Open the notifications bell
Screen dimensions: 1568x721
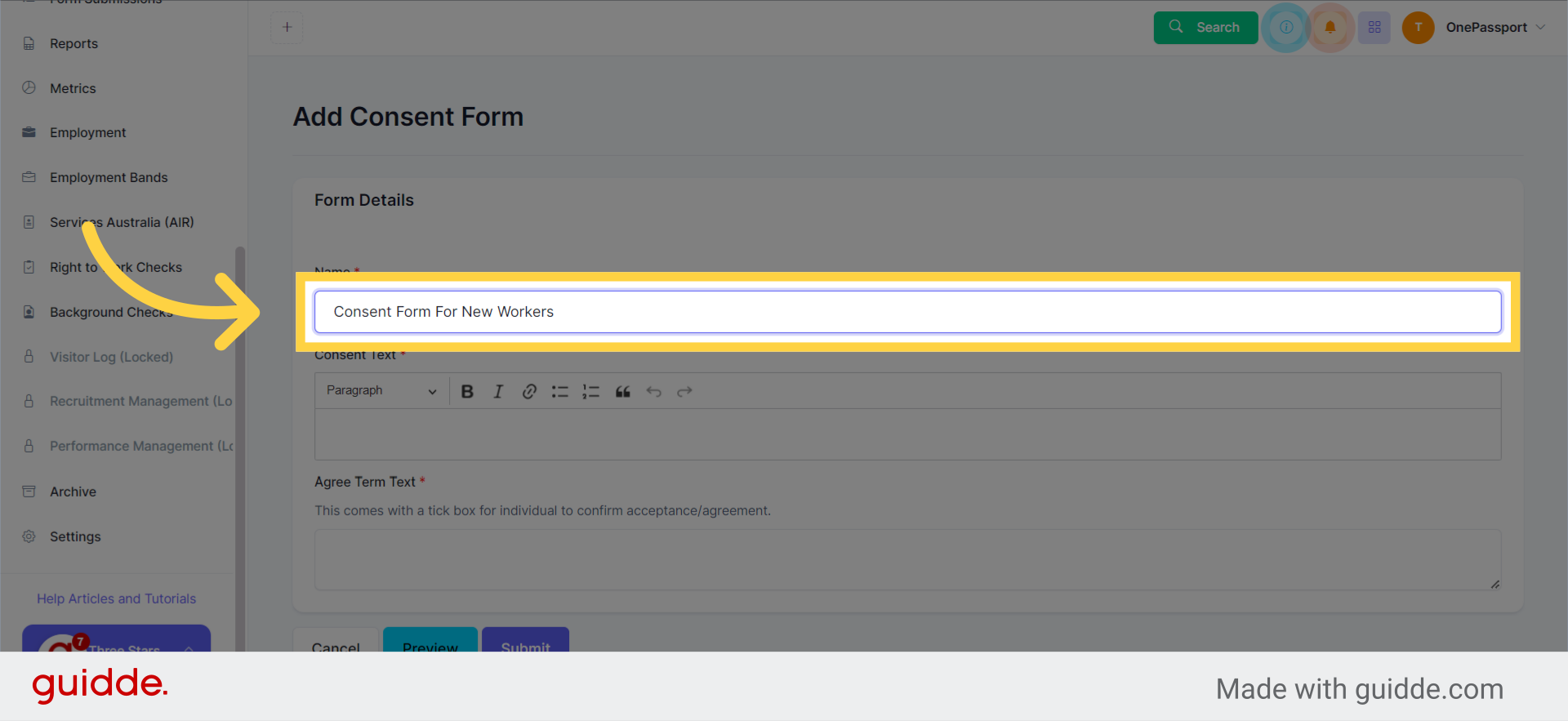coord(1330,27)
